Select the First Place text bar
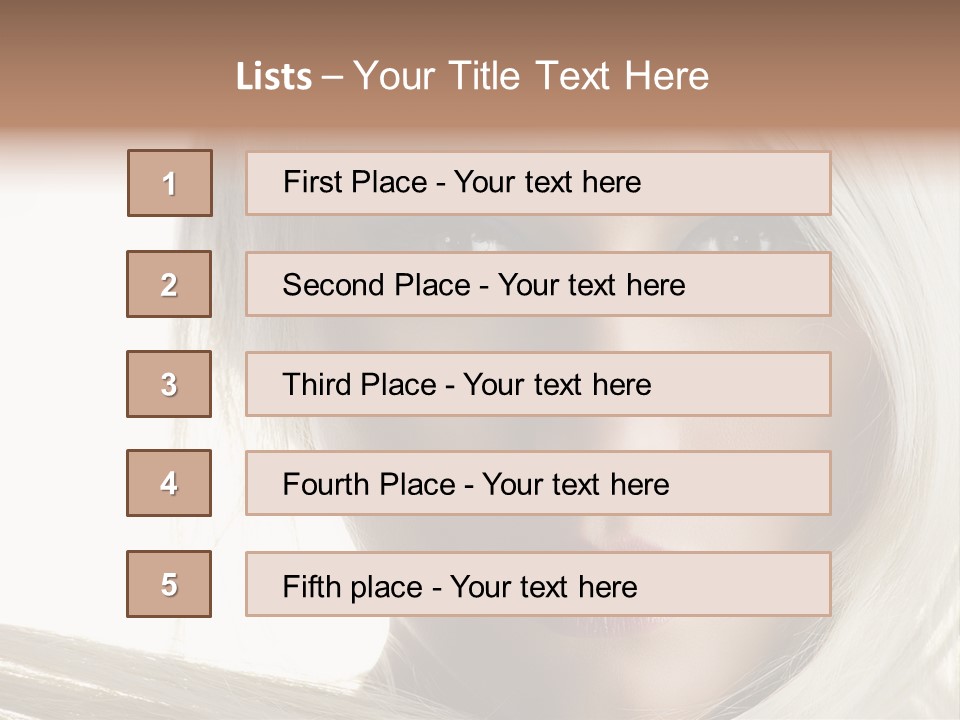 (x=538, y=183)
